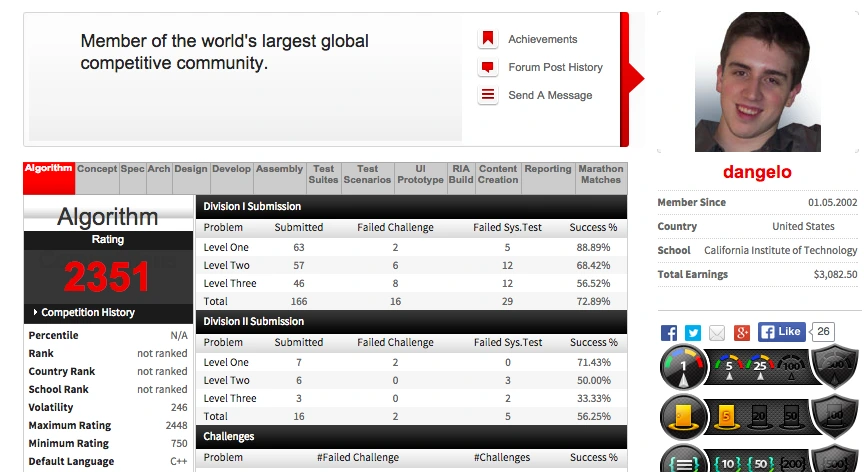864x472 pixels.
Task: Click the gauge badge showing 25
Action: click(760, 367)
